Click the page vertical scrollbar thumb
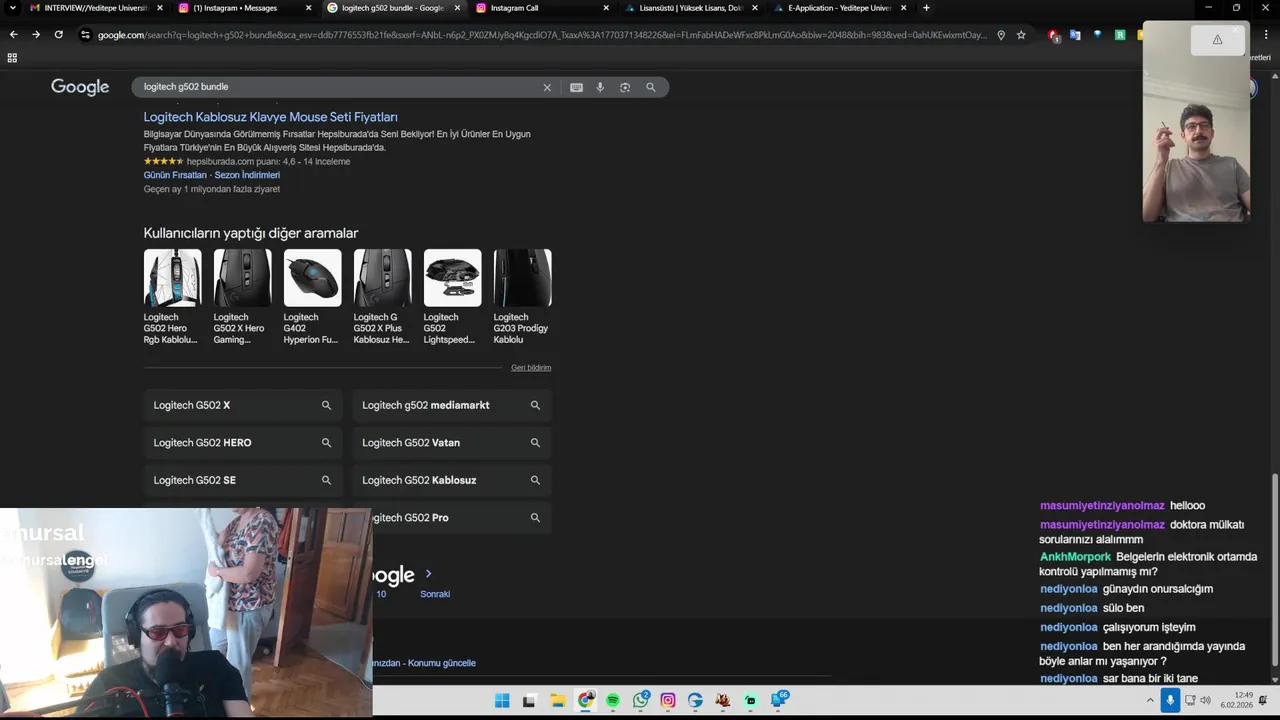 coord(1274,570)
